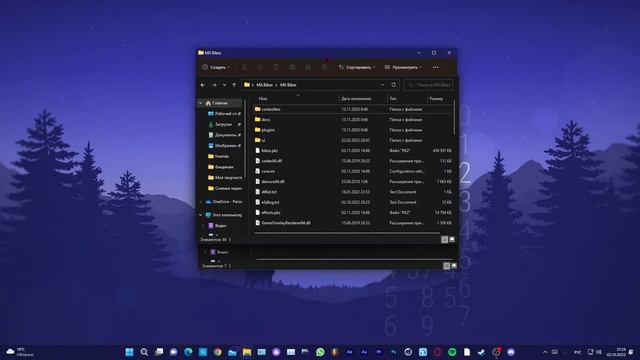Go back with the left arrow button

click(203, 85)
